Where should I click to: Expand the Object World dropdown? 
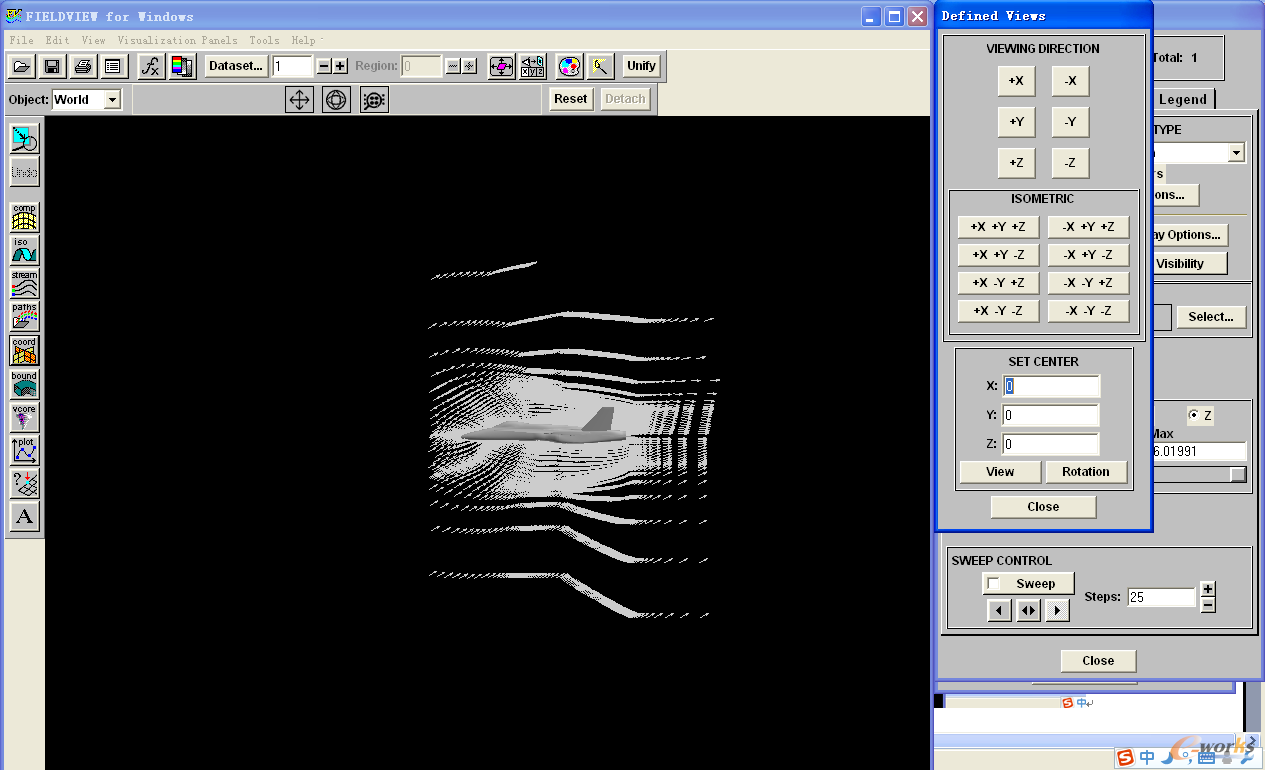pos(112,99)
